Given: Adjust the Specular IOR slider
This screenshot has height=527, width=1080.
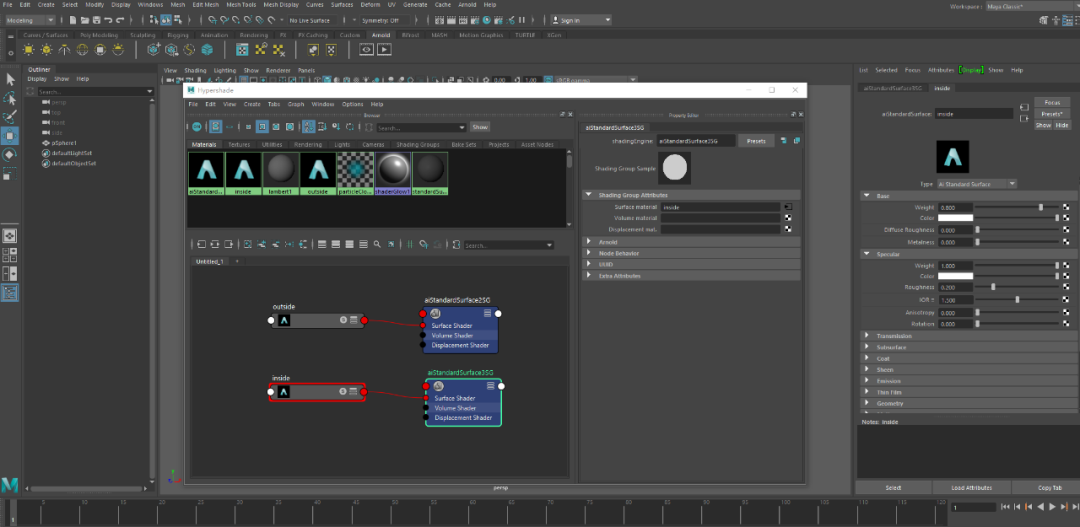Looking at the screenshot, I should 1018,300.
